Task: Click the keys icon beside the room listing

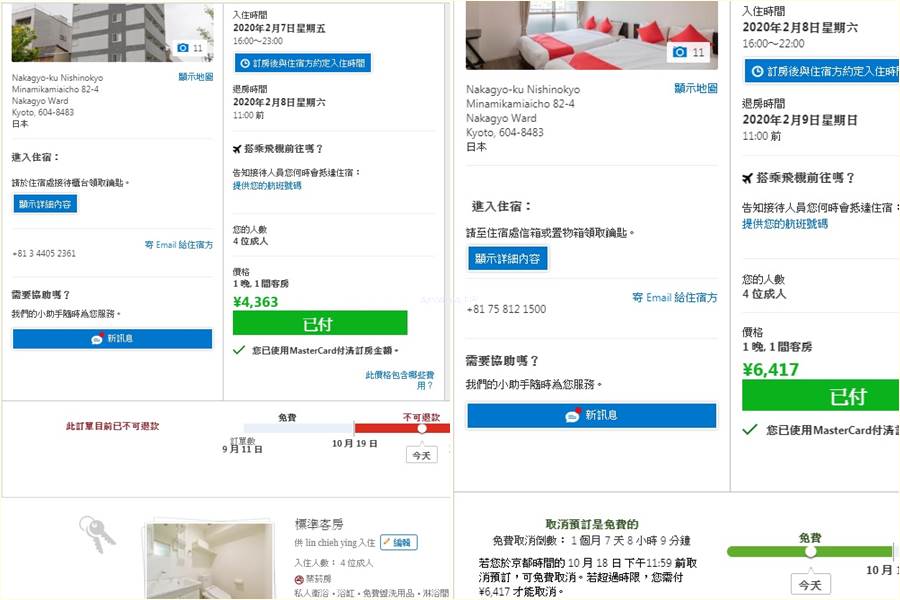Action: pyautogui.click(x=96, y=535)
